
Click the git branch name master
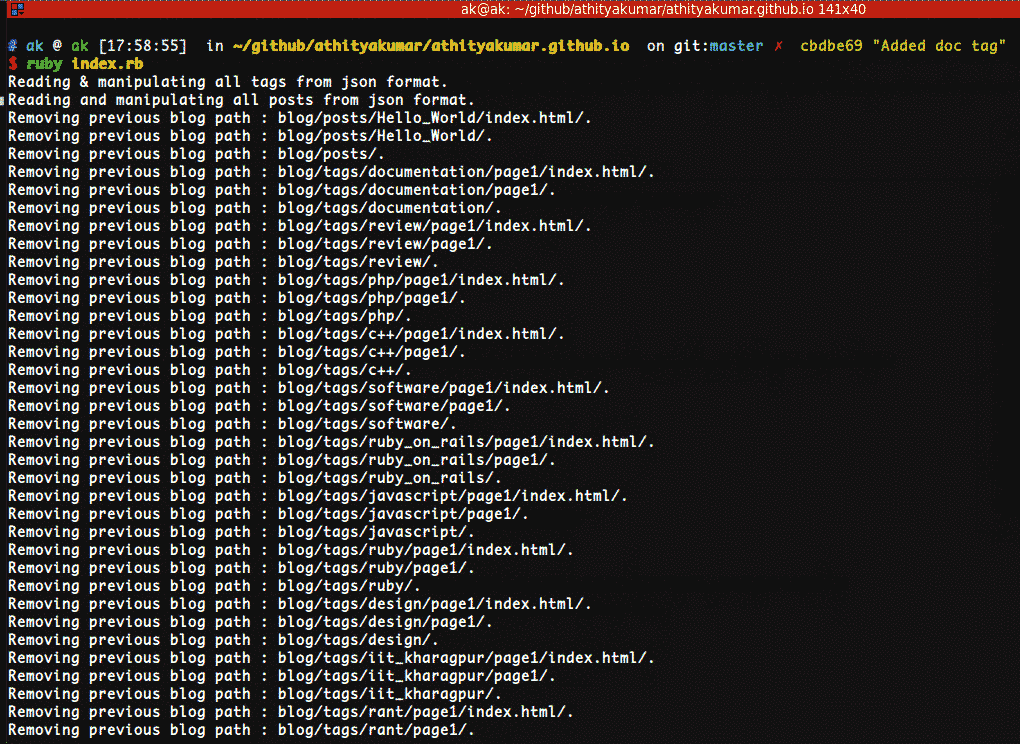735,46
